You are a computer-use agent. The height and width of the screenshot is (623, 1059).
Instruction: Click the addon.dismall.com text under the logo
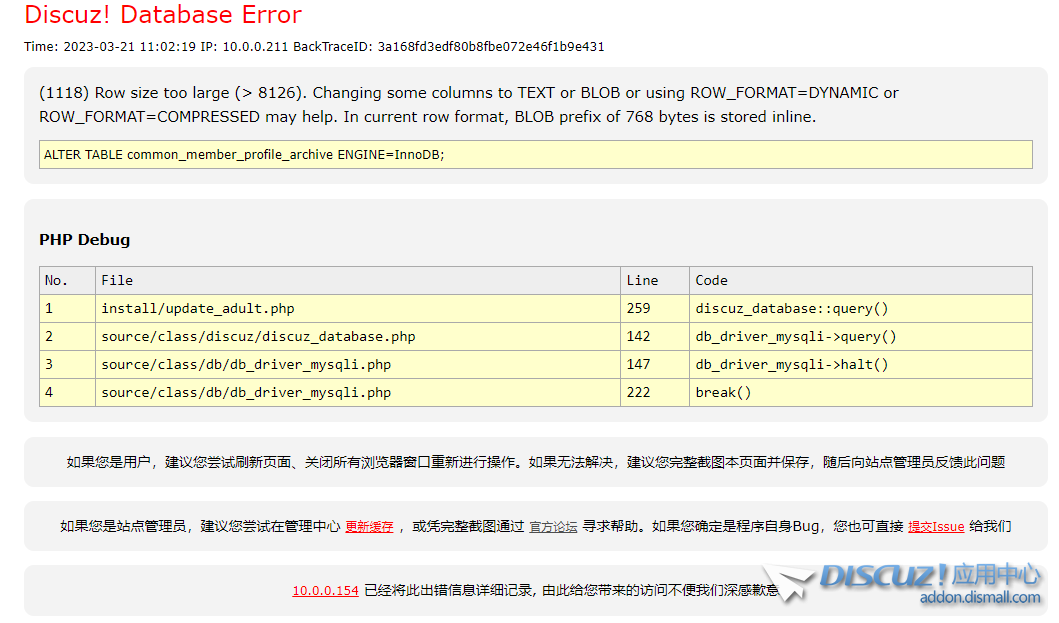coord(980,598)
